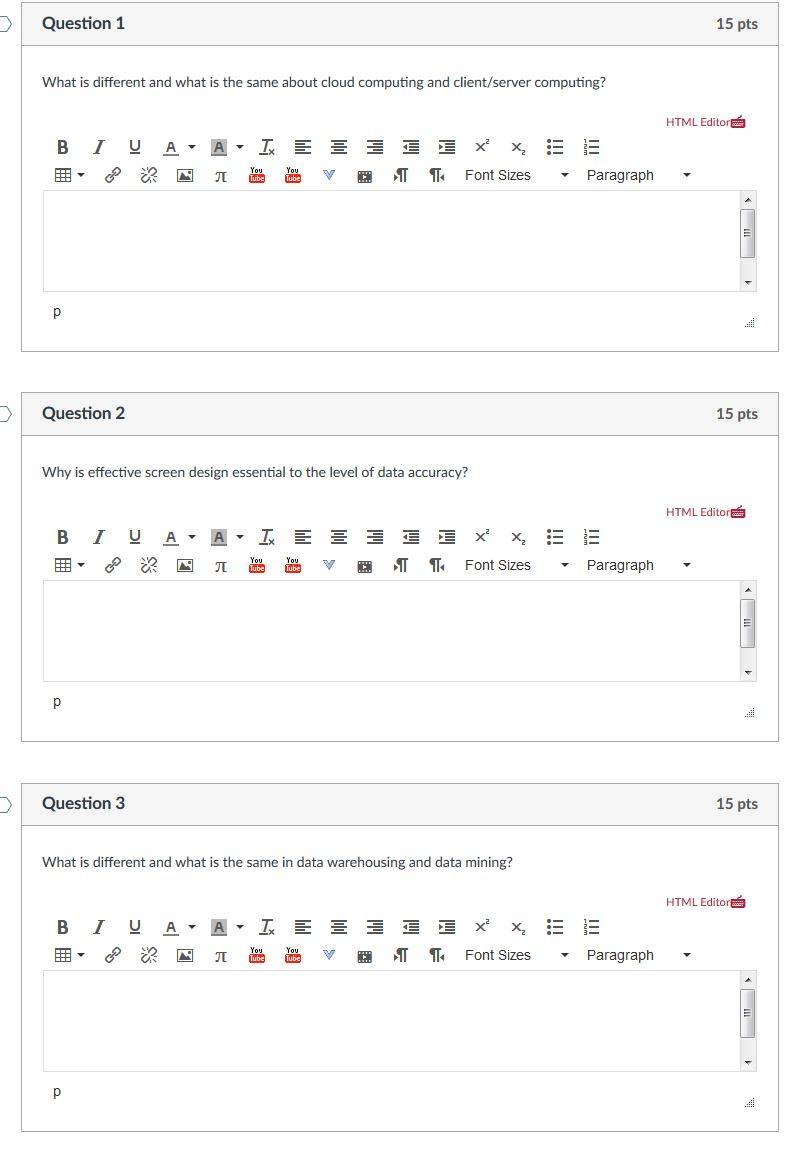
Task: Click Italic icon in Question 2 toolbar
Action: pos(98,538)
